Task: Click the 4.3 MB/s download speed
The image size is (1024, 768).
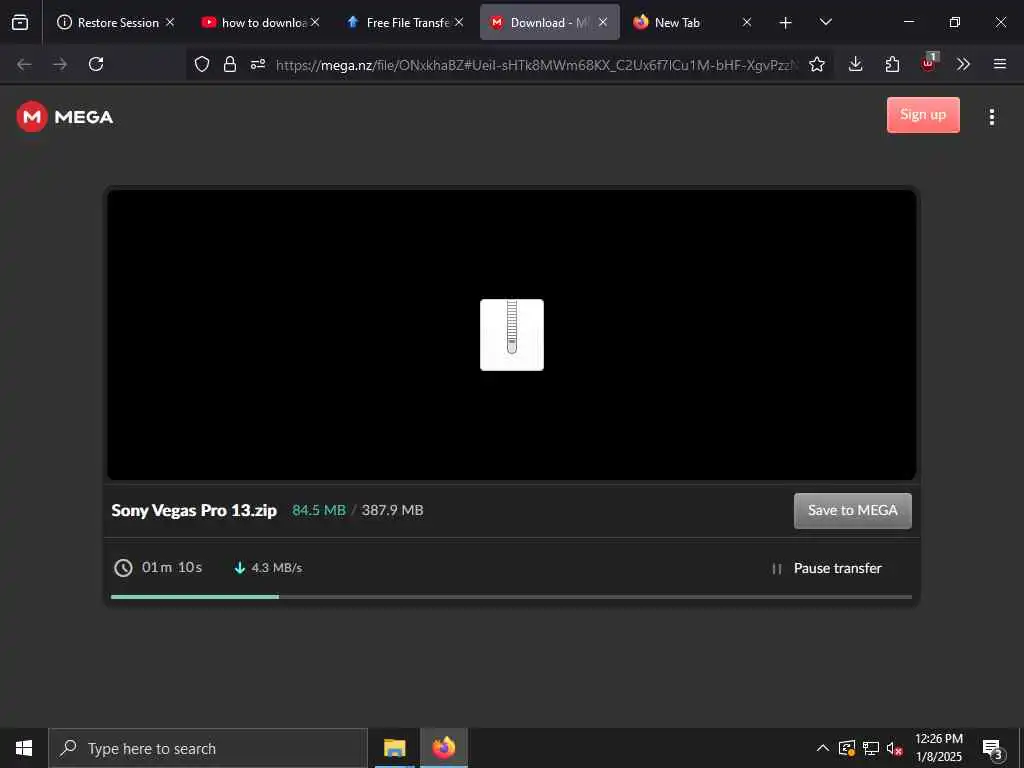Action: [x=277, y=568]
